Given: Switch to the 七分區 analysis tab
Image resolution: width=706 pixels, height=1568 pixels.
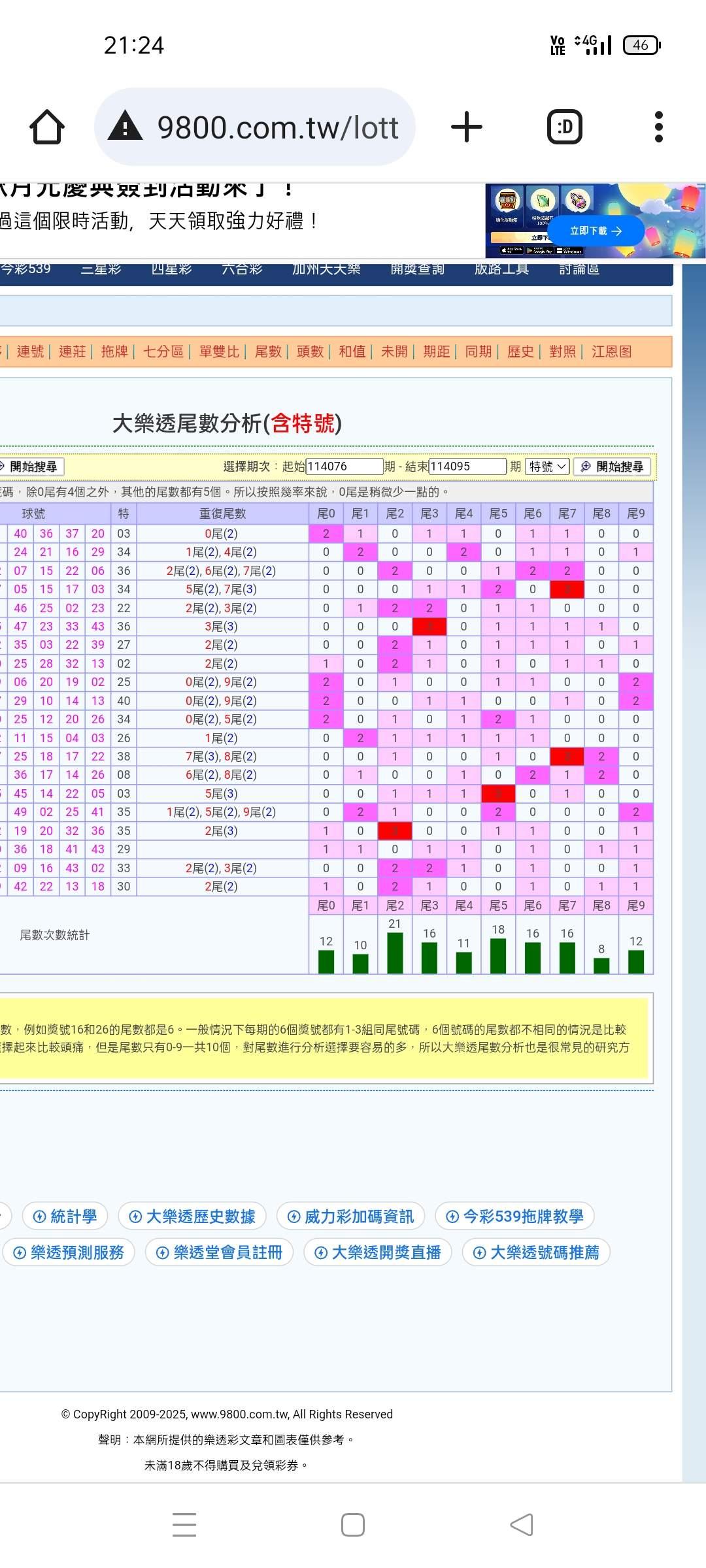Looking at the screenshot, I should coord(163,351).
